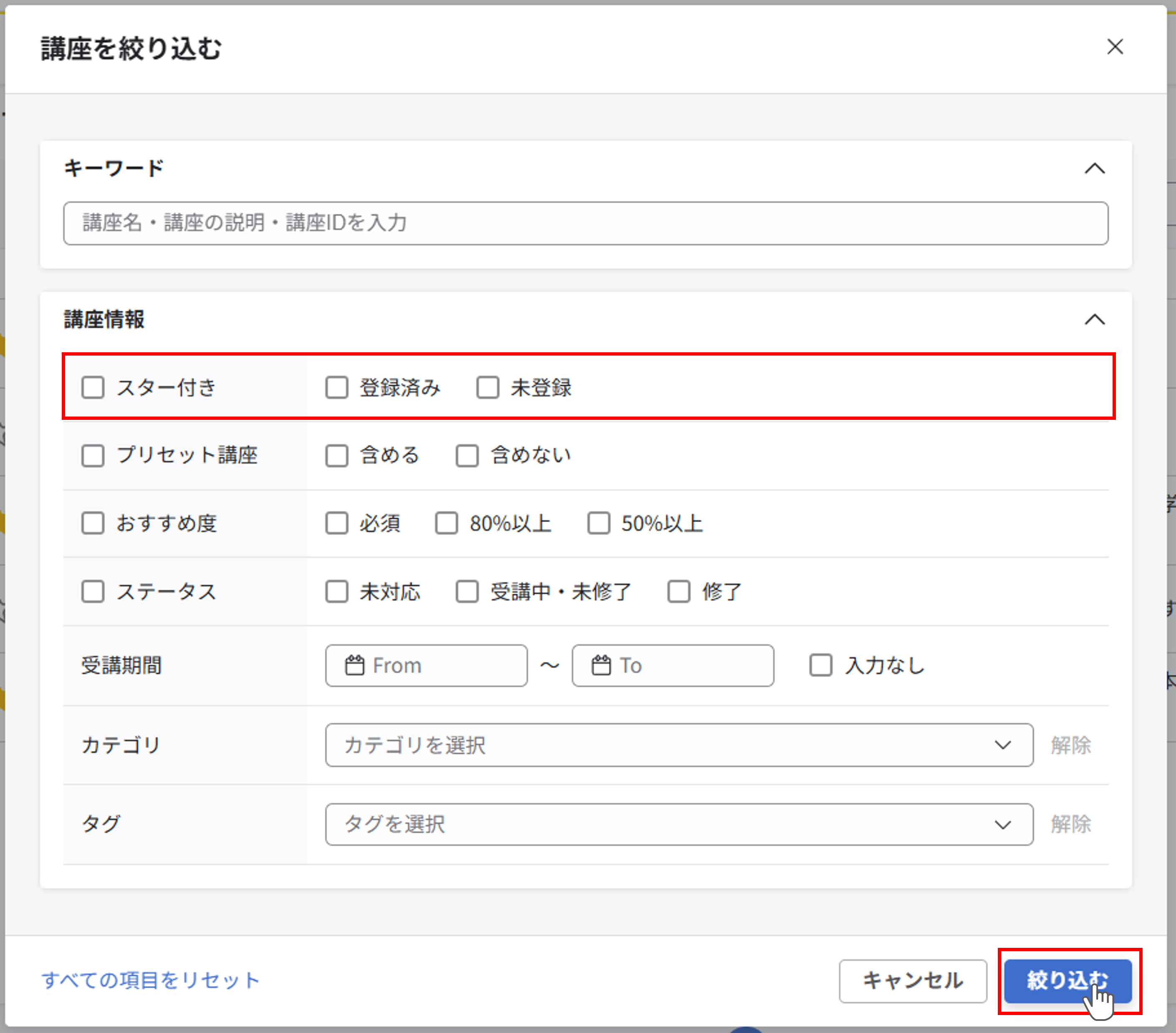Click the keyword search input field
The image size is (1176, 1033).
(x=585, y=223)
